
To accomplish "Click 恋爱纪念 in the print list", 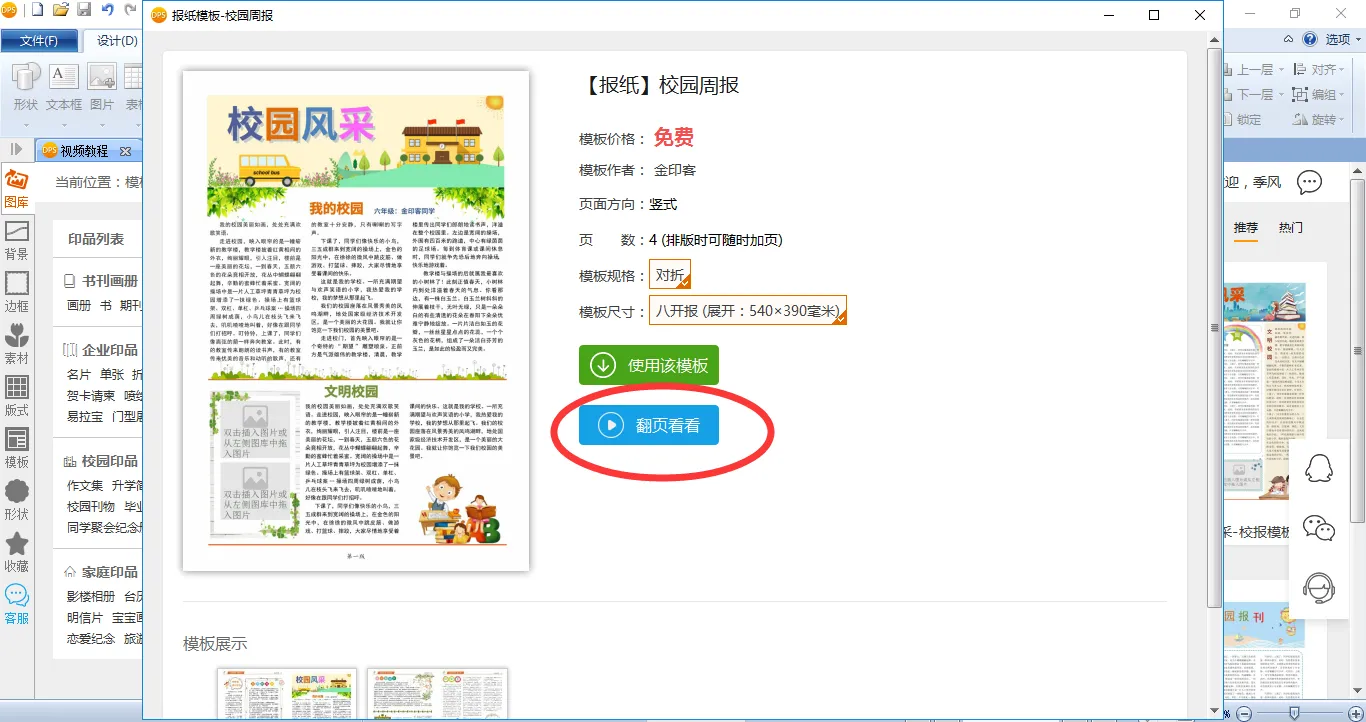I will (x=91, y=638).
